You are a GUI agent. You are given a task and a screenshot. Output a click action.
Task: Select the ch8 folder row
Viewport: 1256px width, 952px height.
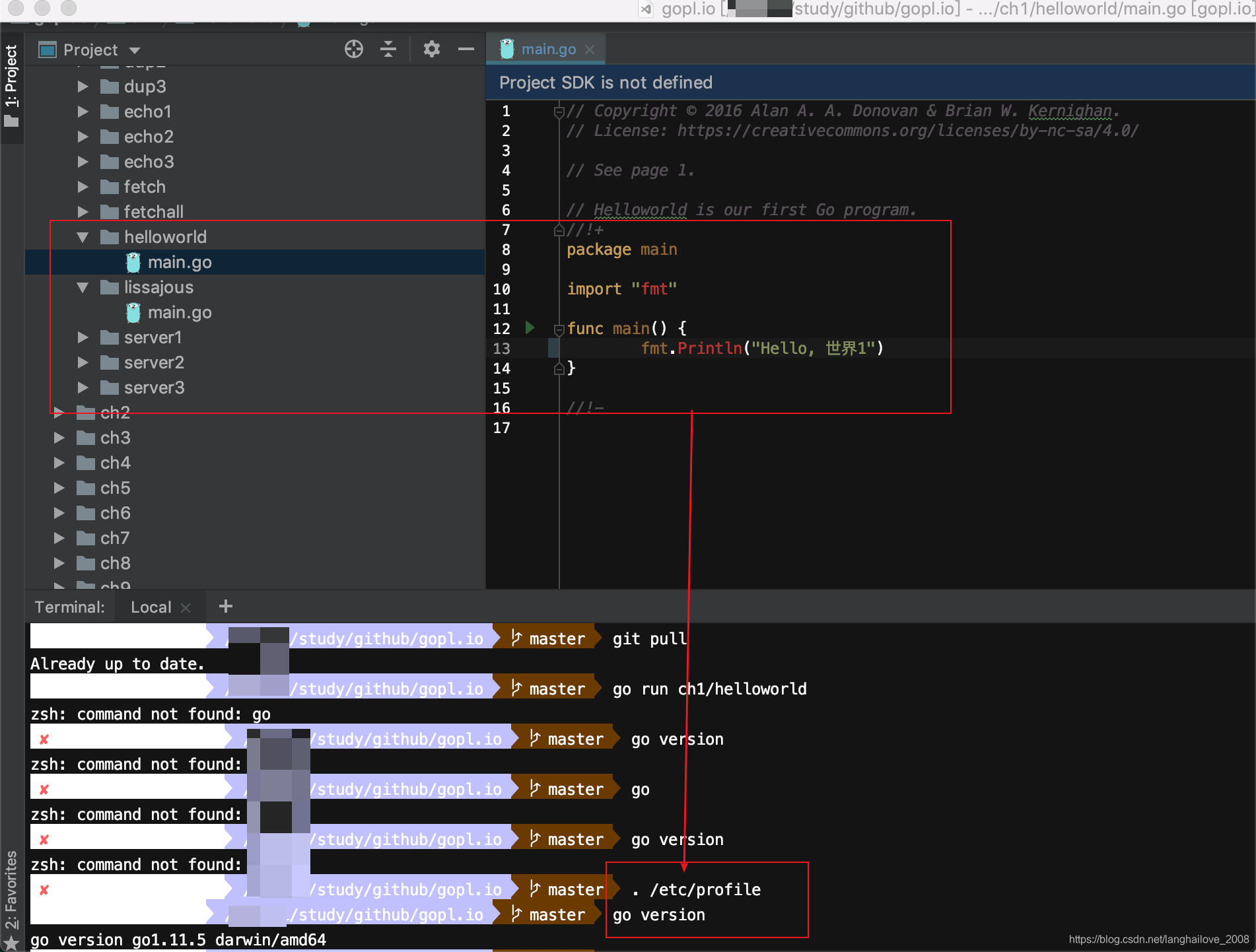click(x=255, y=563)
